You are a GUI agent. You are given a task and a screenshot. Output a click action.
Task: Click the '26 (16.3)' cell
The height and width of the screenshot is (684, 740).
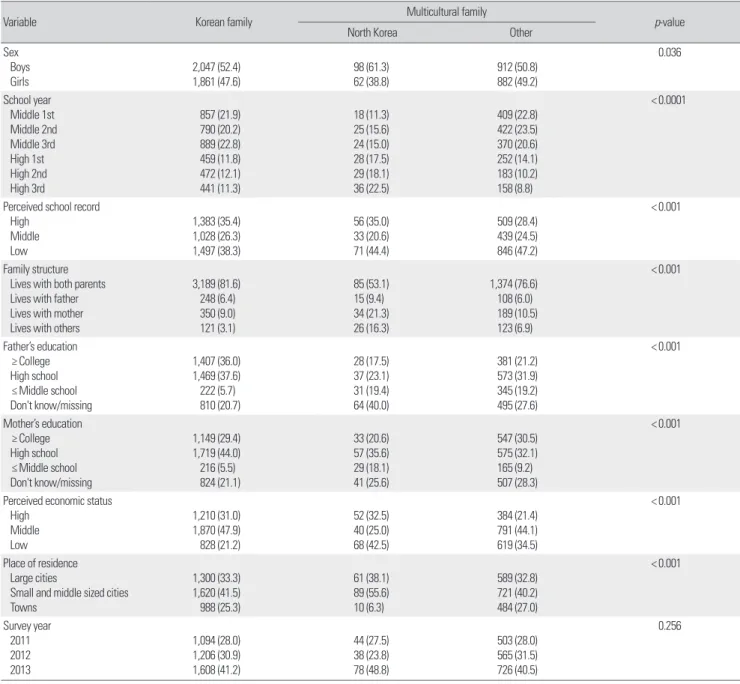[371, 328]
